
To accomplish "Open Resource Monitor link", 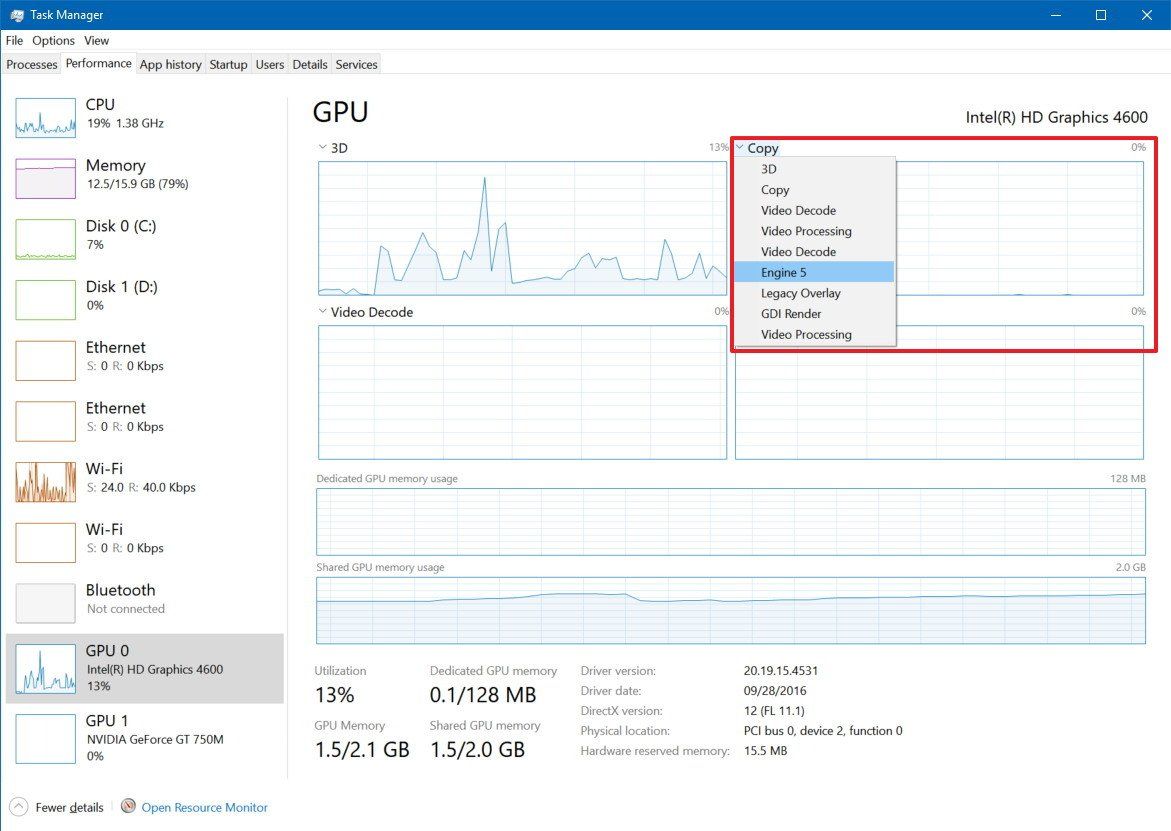I will tap(204, 807).
